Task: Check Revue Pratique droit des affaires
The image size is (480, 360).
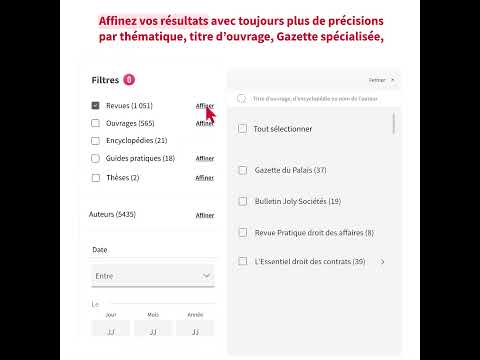Action: 243,232
